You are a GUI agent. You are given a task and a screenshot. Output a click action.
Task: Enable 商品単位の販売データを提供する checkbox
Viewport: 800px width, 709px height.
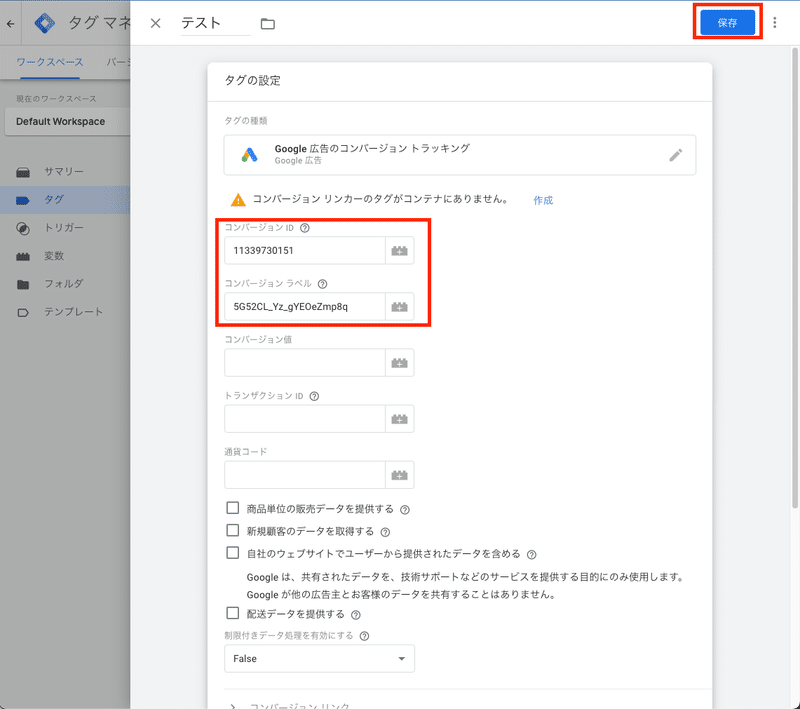(x=233, y=508)
